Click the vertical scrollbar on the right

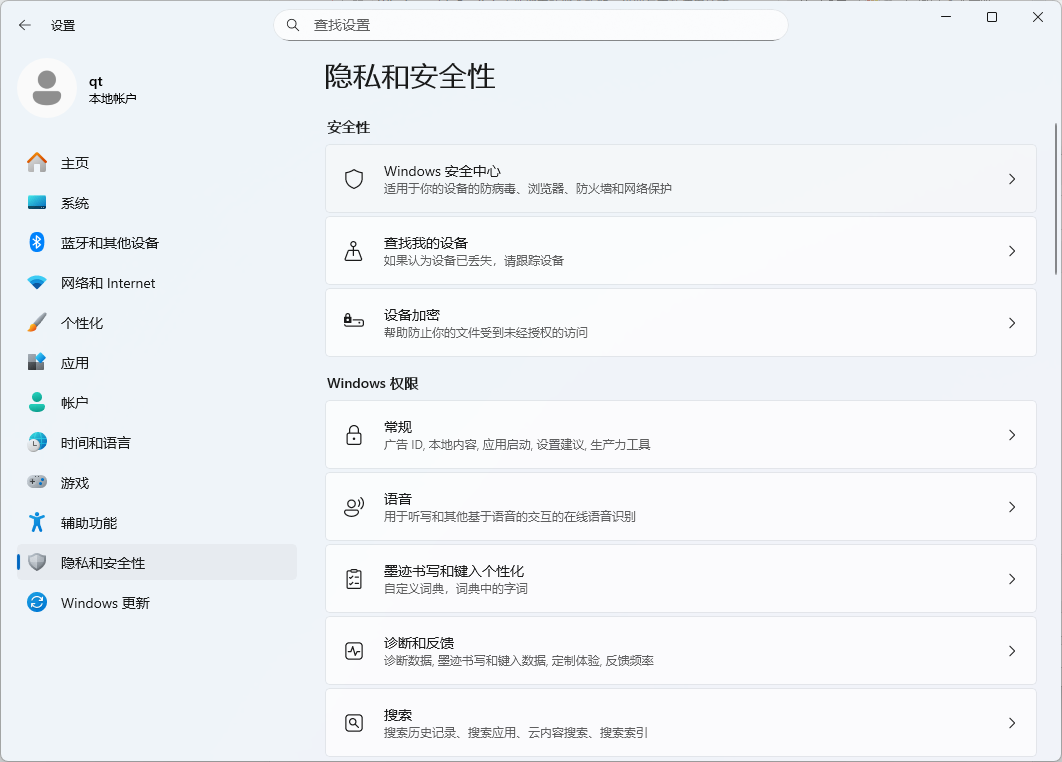[1056, 200]
